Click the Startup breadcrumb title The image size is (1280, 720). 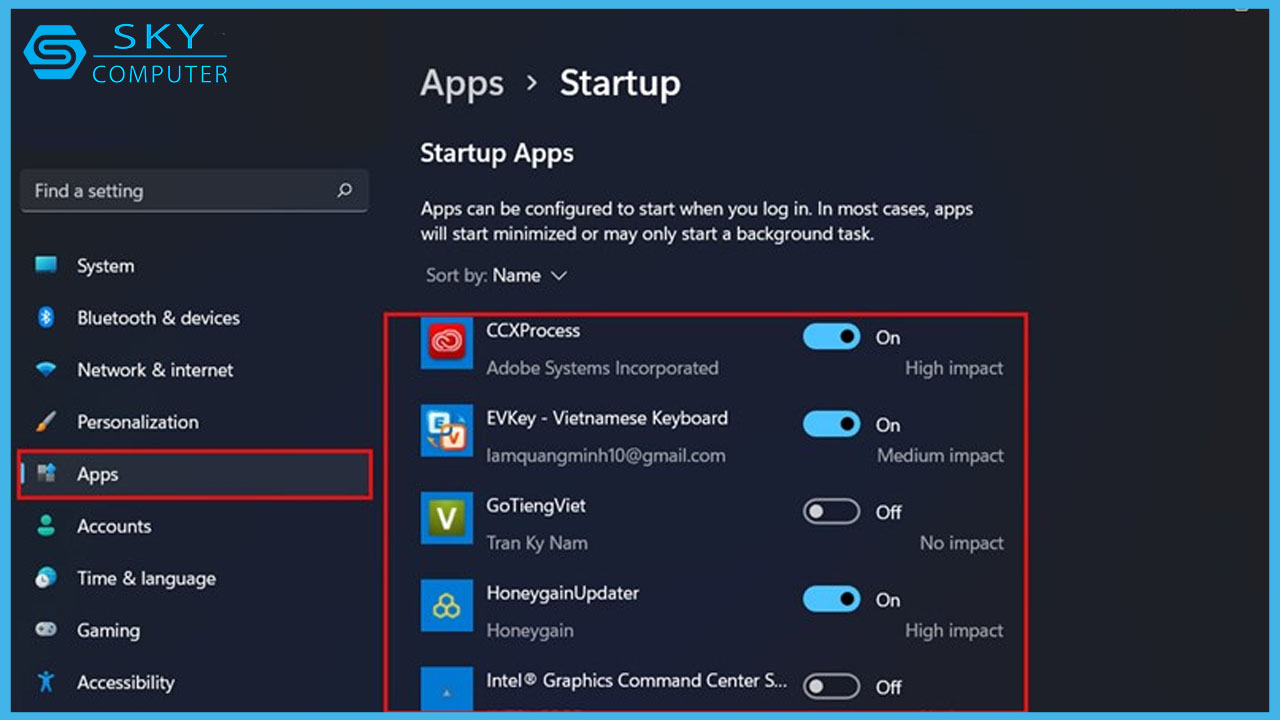(620, 83)
